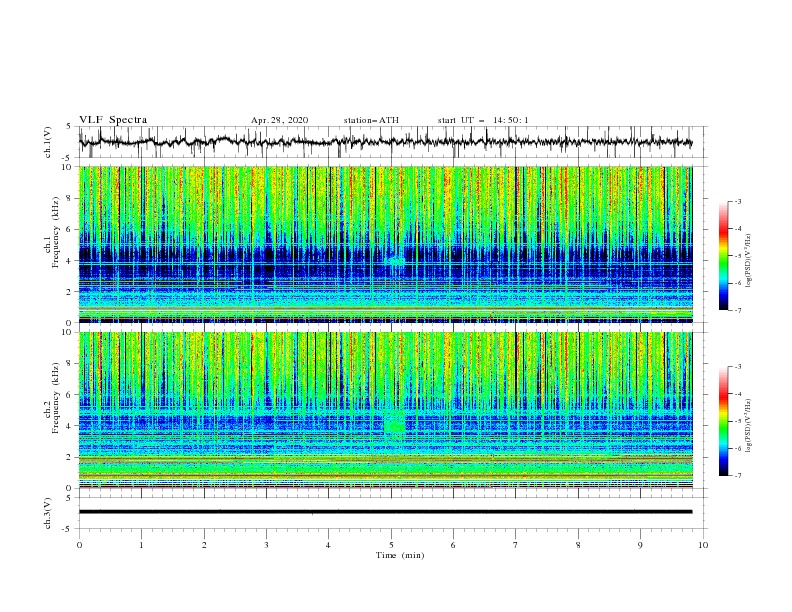Click the ch.1 "Frequency (kHz)" axis label

[x=56, y=233]
